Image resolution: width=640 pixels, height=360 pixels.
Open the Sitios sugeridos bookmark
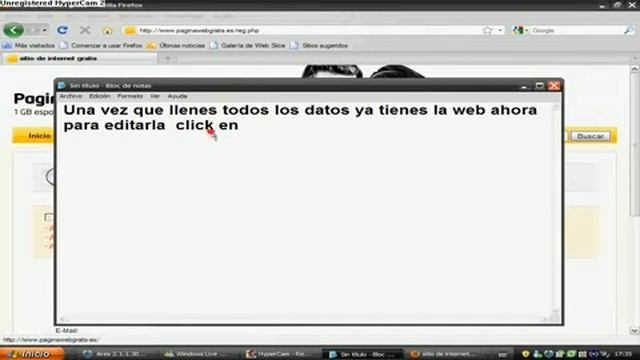(320, 45)
